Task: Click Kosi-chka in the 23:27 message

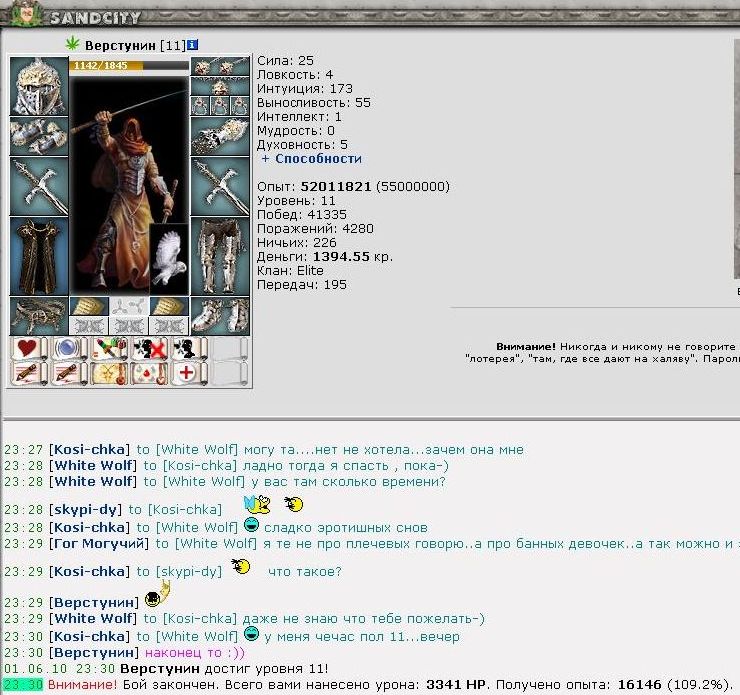Action: tap(90, 450)
